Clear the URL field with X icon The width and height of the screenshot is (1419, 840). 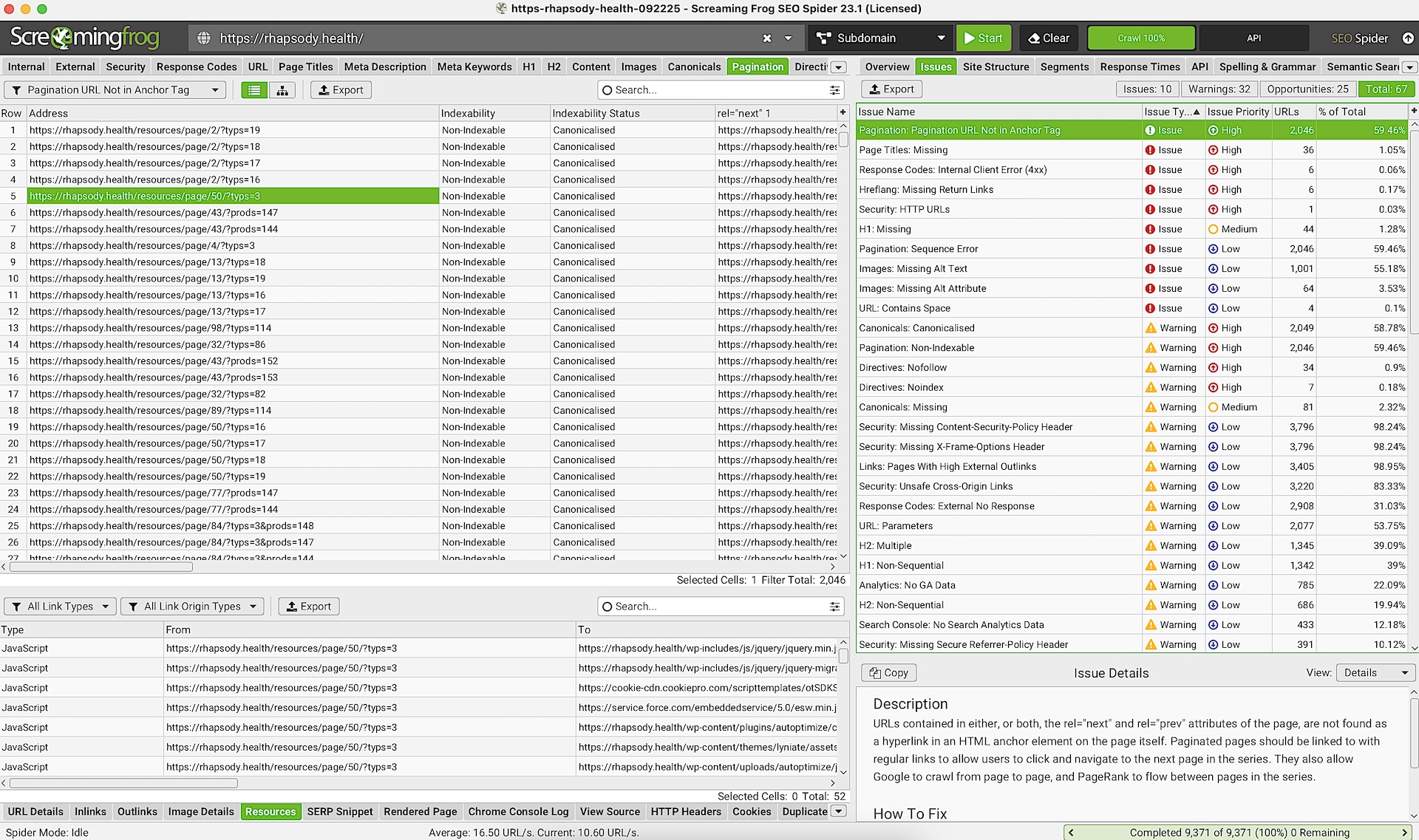[767, 38]
